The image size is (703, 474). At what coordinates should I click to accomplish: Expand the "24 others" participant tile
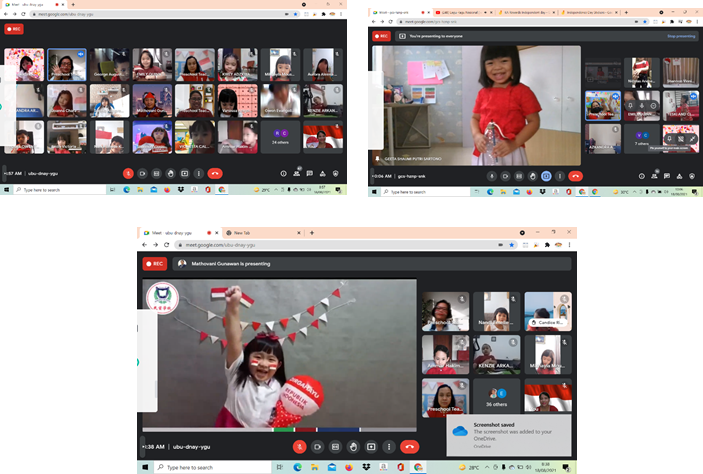click(281, 137)
